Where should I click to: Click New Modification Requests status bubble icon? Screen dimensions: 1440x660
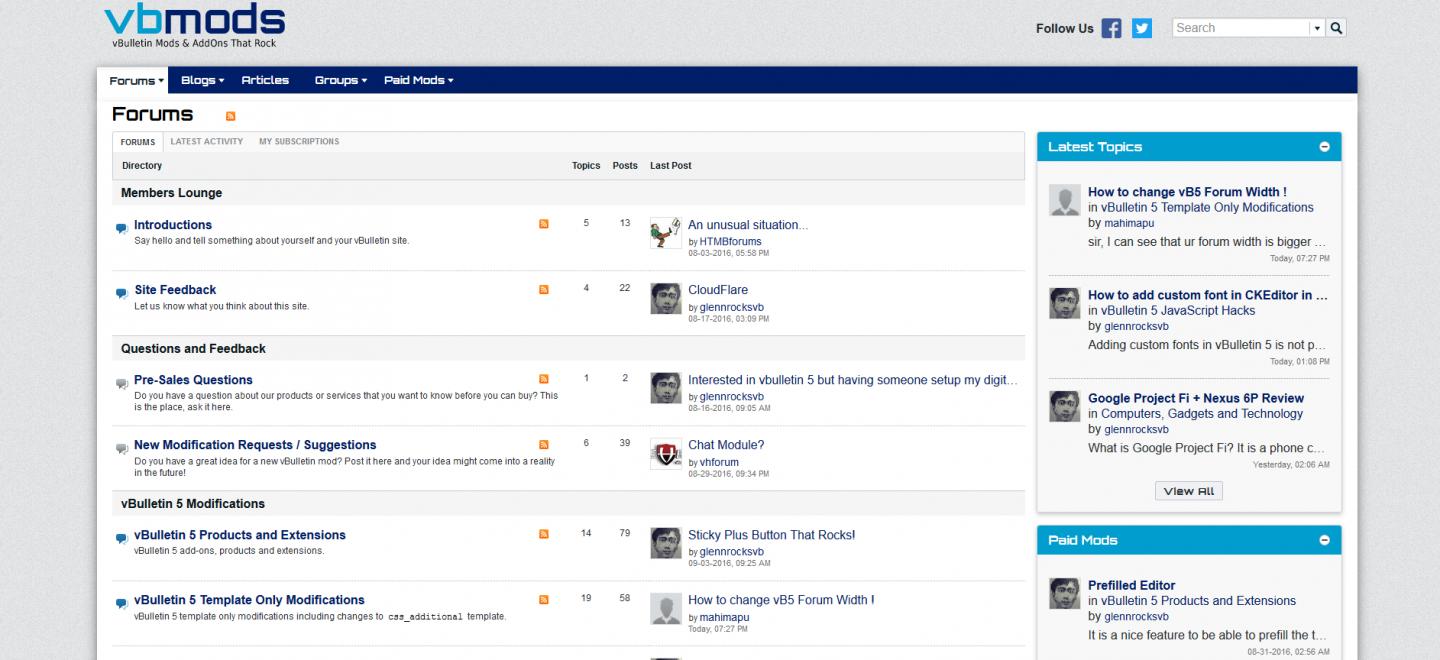point(122,448)
